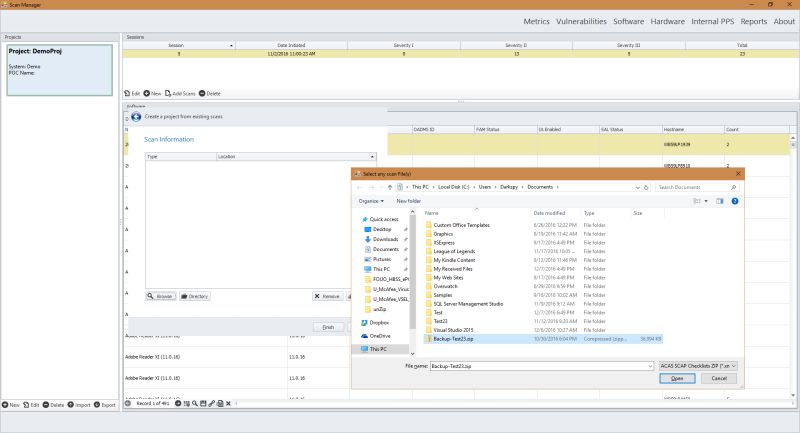Open the view options dropdown arrow
Image resolution: width=800 pixels, height=433 pixels.
coord(706,201)
